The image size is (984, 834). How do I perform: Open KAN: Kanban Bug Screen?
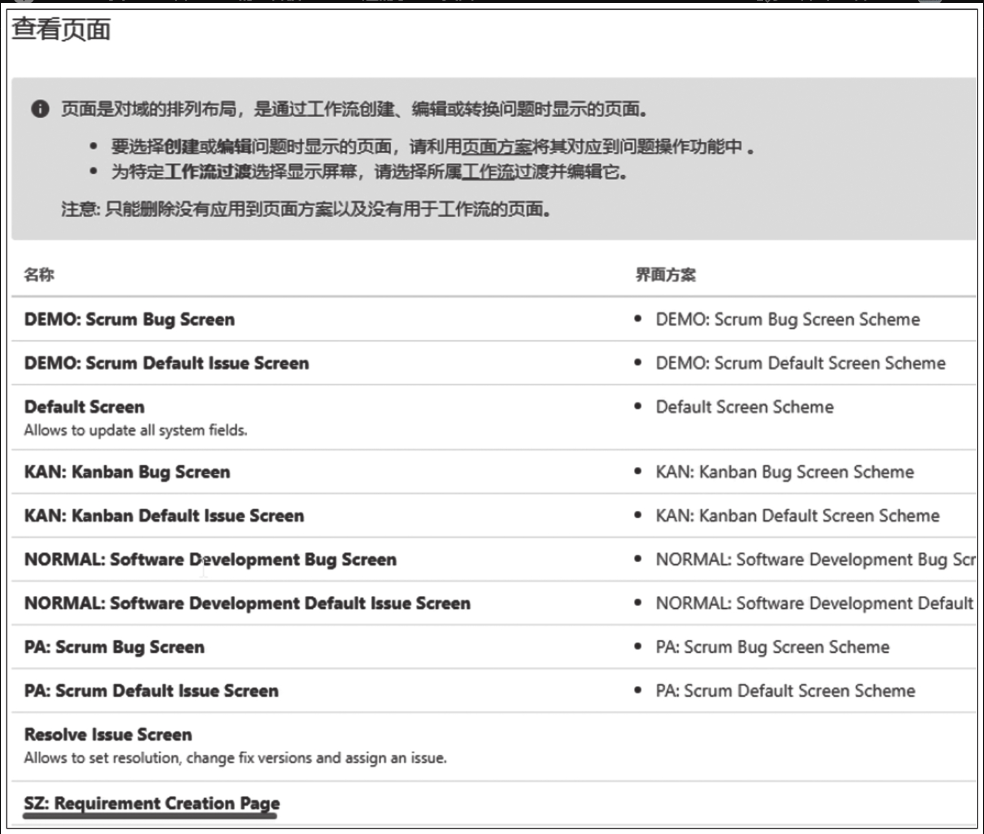tap(127, 472)
